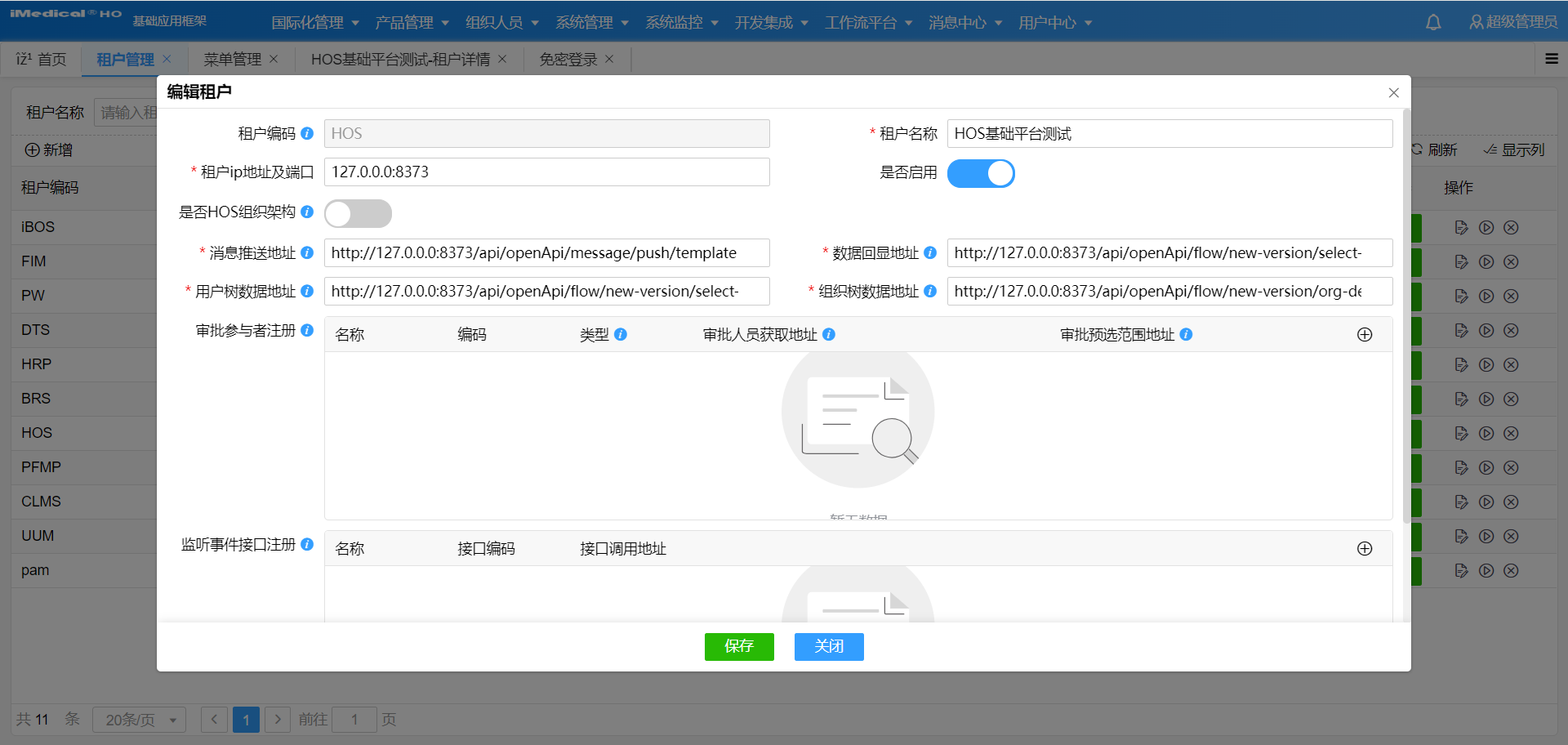Image resolution: width=1568 pixels, height=745 pixels.
Task: Click delete icon in pam row
Action: click(1512, 570)
